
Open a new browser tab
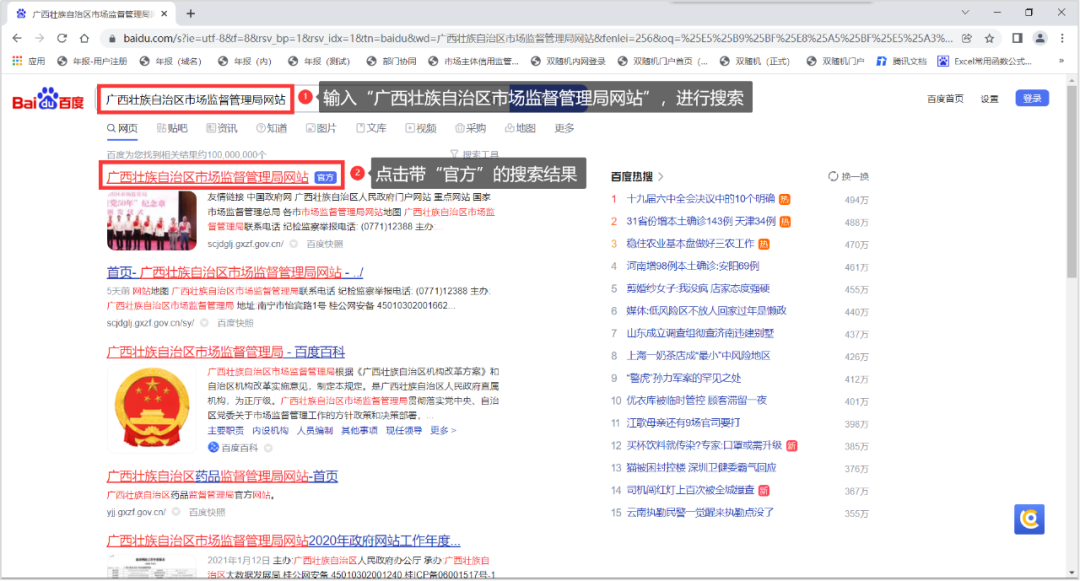[191, 13]
